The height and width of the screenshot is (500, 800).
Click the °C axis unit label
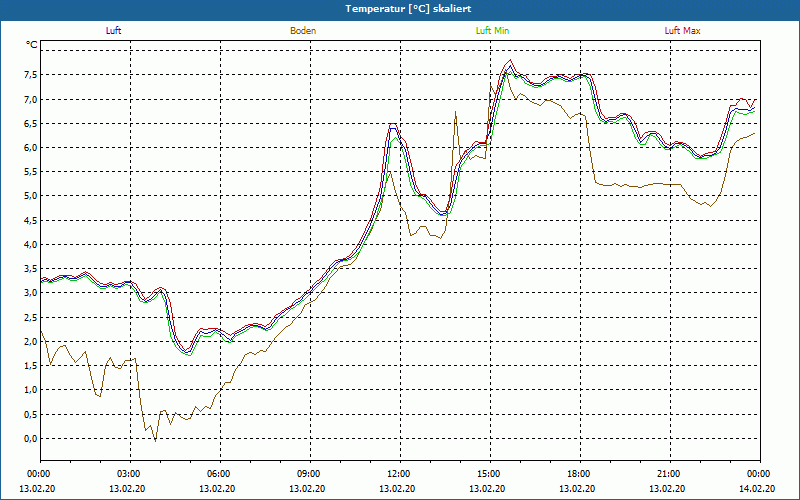tap(32, 45)
